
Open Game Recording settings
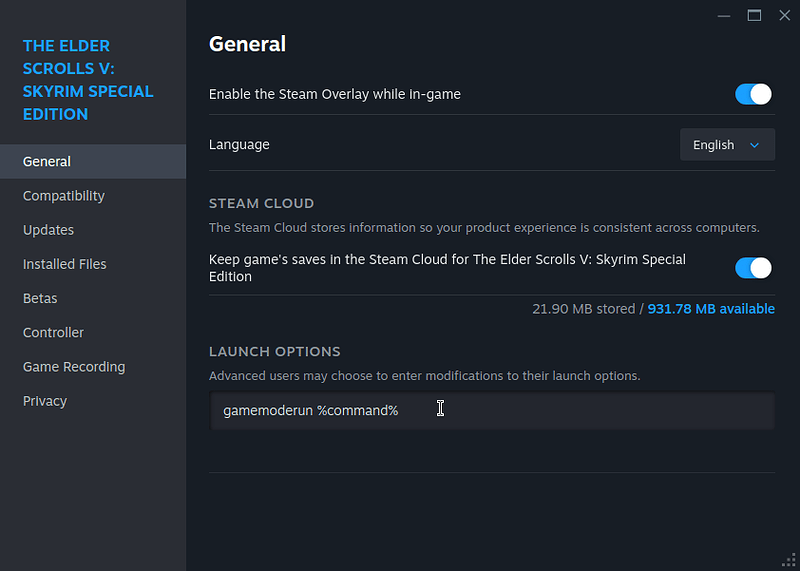(x=93, y=366)
